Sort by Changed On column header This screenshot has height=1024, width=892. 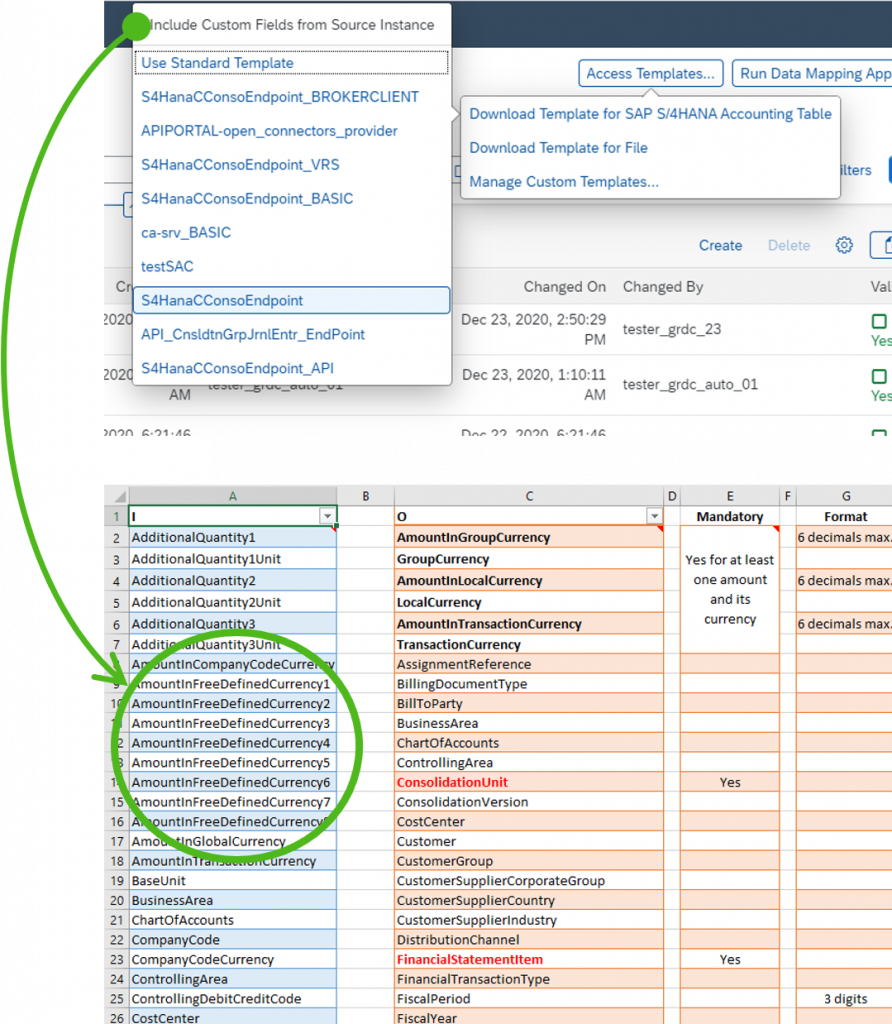click(x=564, y=287)
